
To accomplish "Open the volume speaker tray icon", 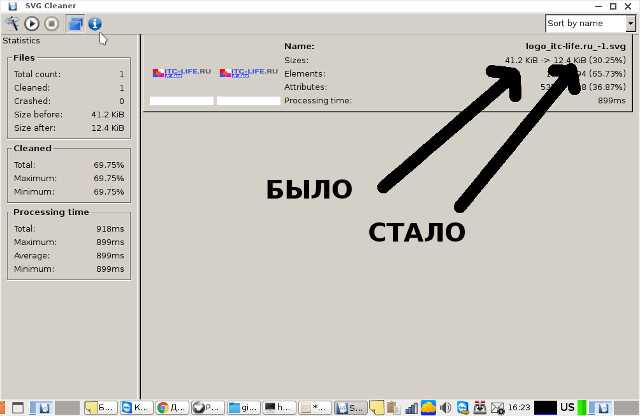I will tap(445, 407).
